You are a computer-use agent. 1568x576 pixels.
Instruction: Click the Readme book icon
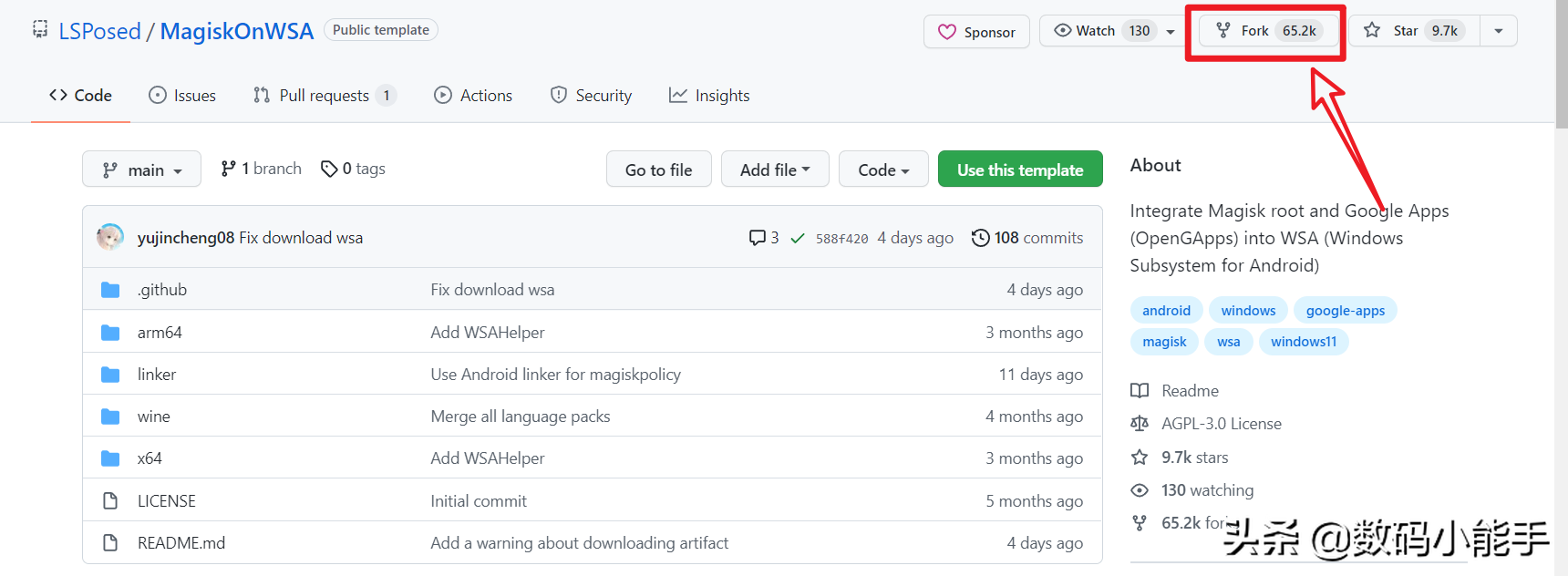[1140, 391]
